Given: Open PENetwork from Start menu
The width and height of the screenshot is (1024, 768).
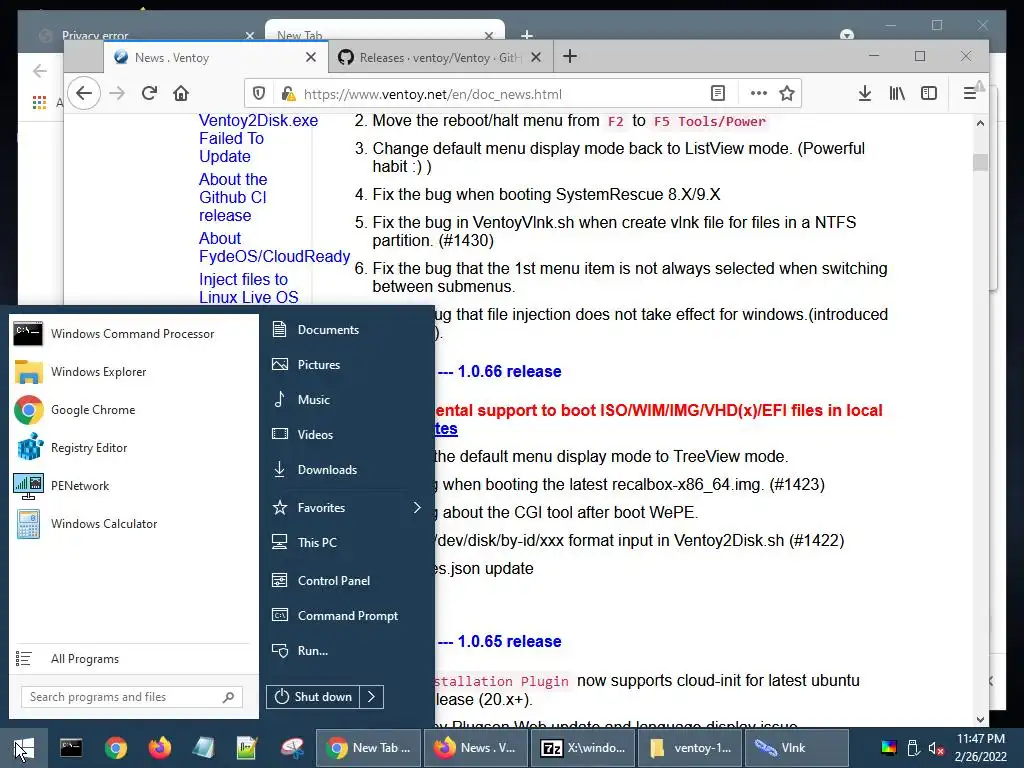Looking at the screenshot, I should pos(133,486).
